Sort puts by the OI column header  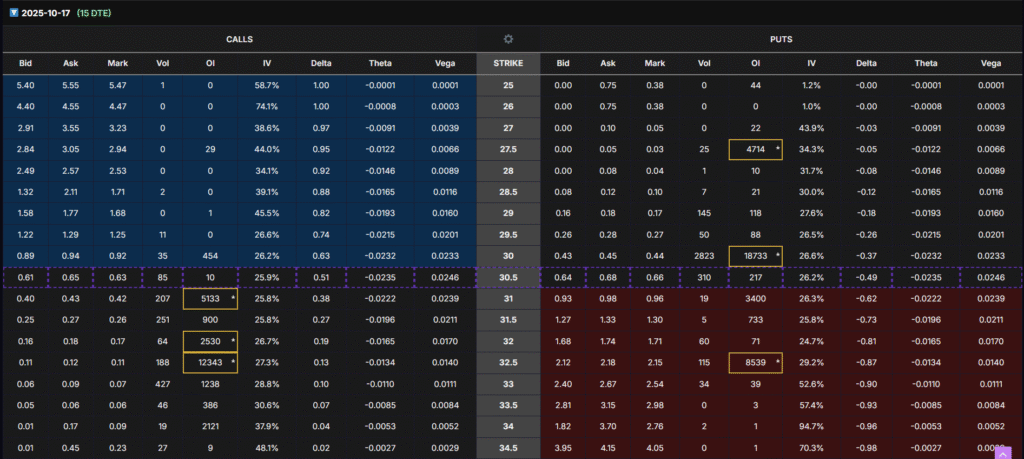(756, 64)
